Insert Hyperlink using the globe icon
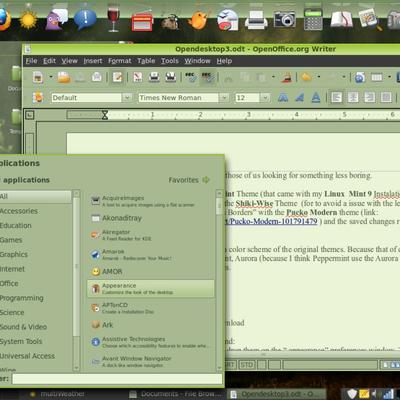Viewport: 400px width, 400px height. pyautogui.click(x=360, y=77)
